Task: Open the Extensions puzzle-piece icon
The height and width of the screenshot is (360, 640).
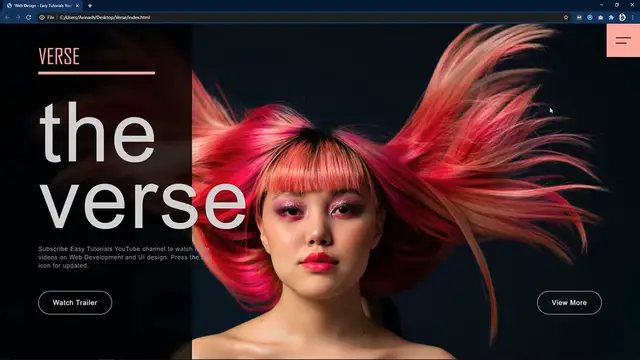Action: [611, 18]
